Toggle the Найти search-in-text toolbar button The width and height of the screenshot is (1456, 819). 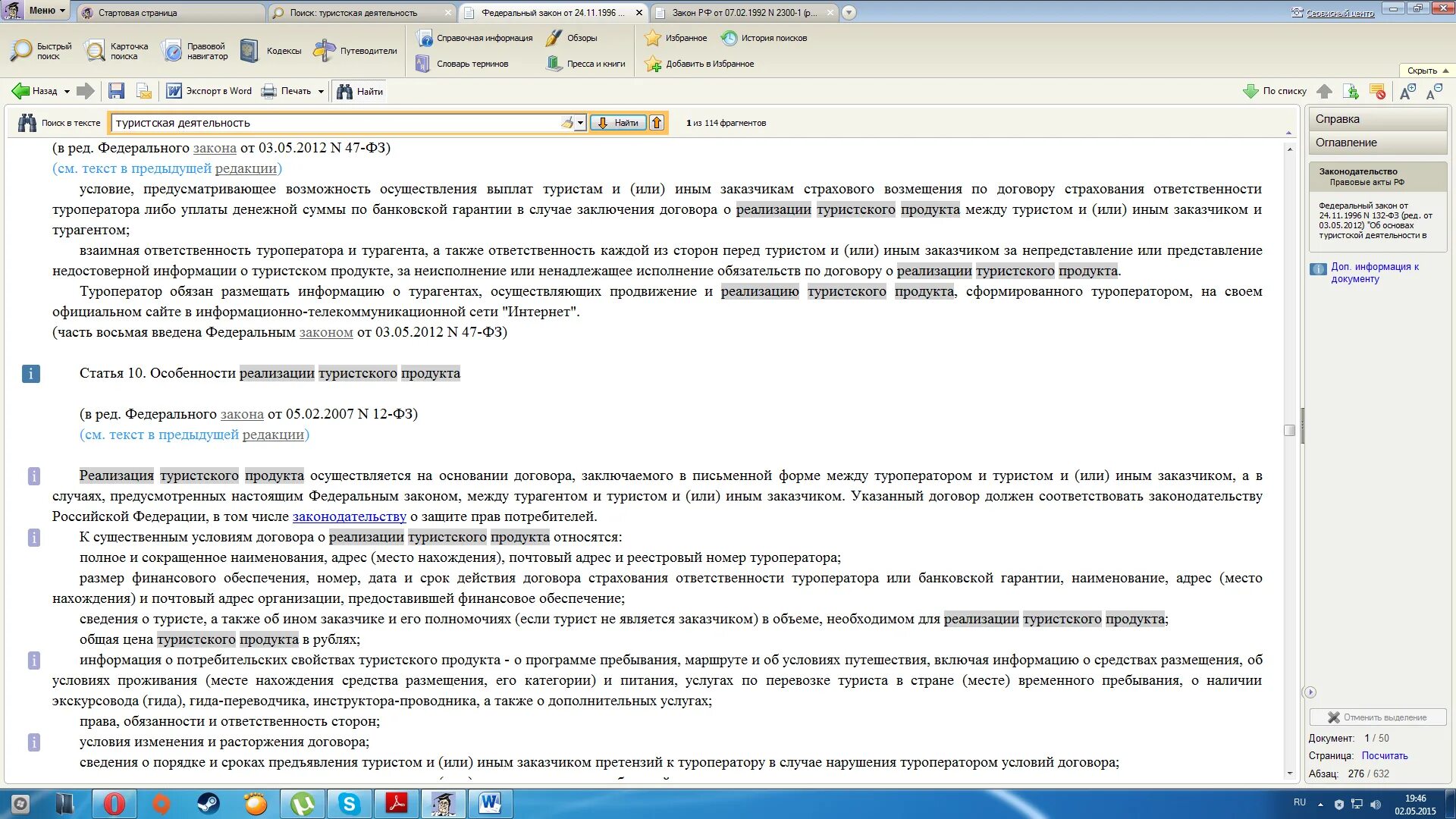coord(359,91)
